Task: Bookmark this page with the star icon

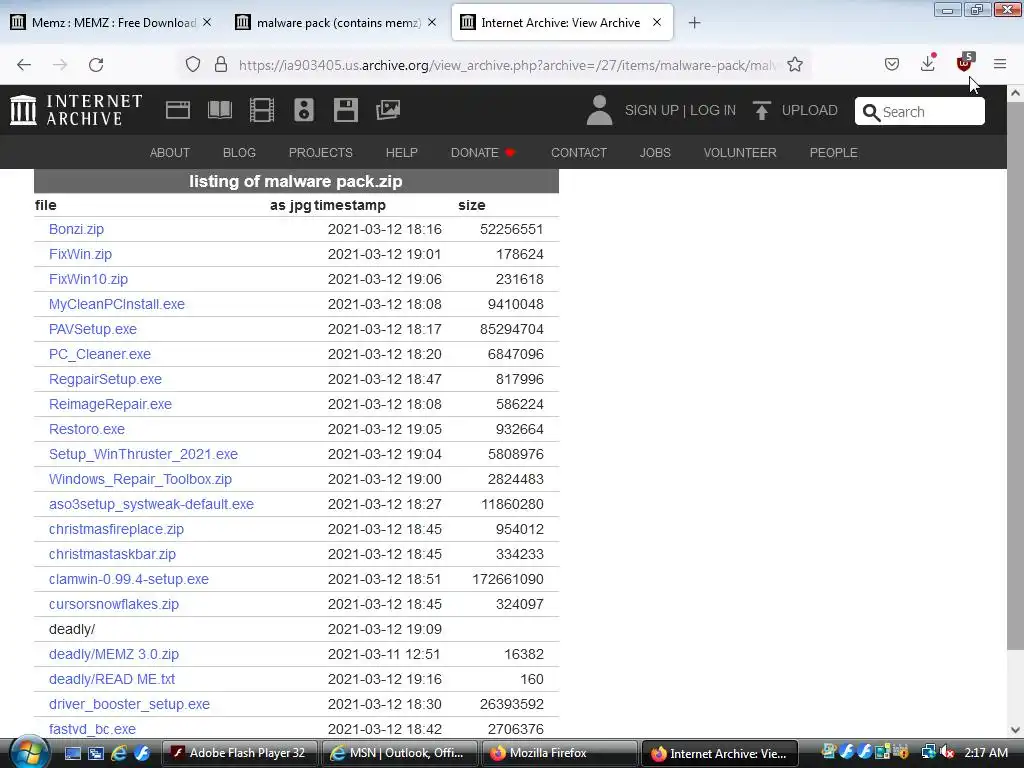Action: pos(795,64)
